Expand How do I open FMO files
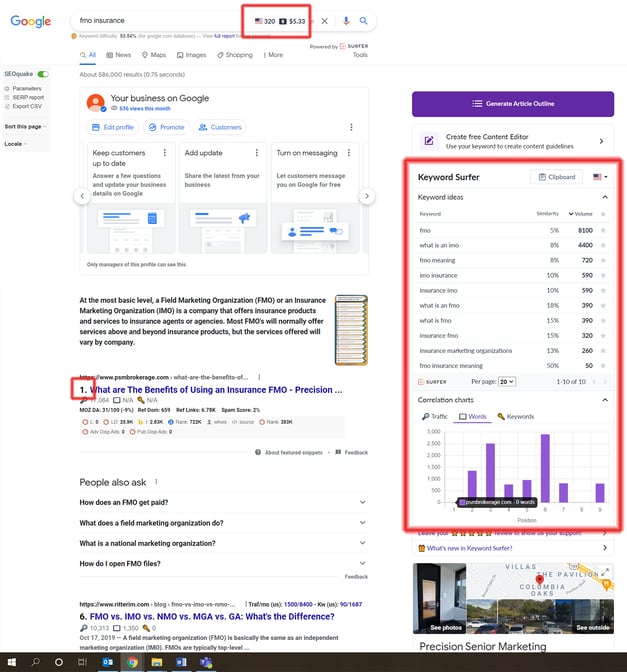 click(x=223, y=564)
